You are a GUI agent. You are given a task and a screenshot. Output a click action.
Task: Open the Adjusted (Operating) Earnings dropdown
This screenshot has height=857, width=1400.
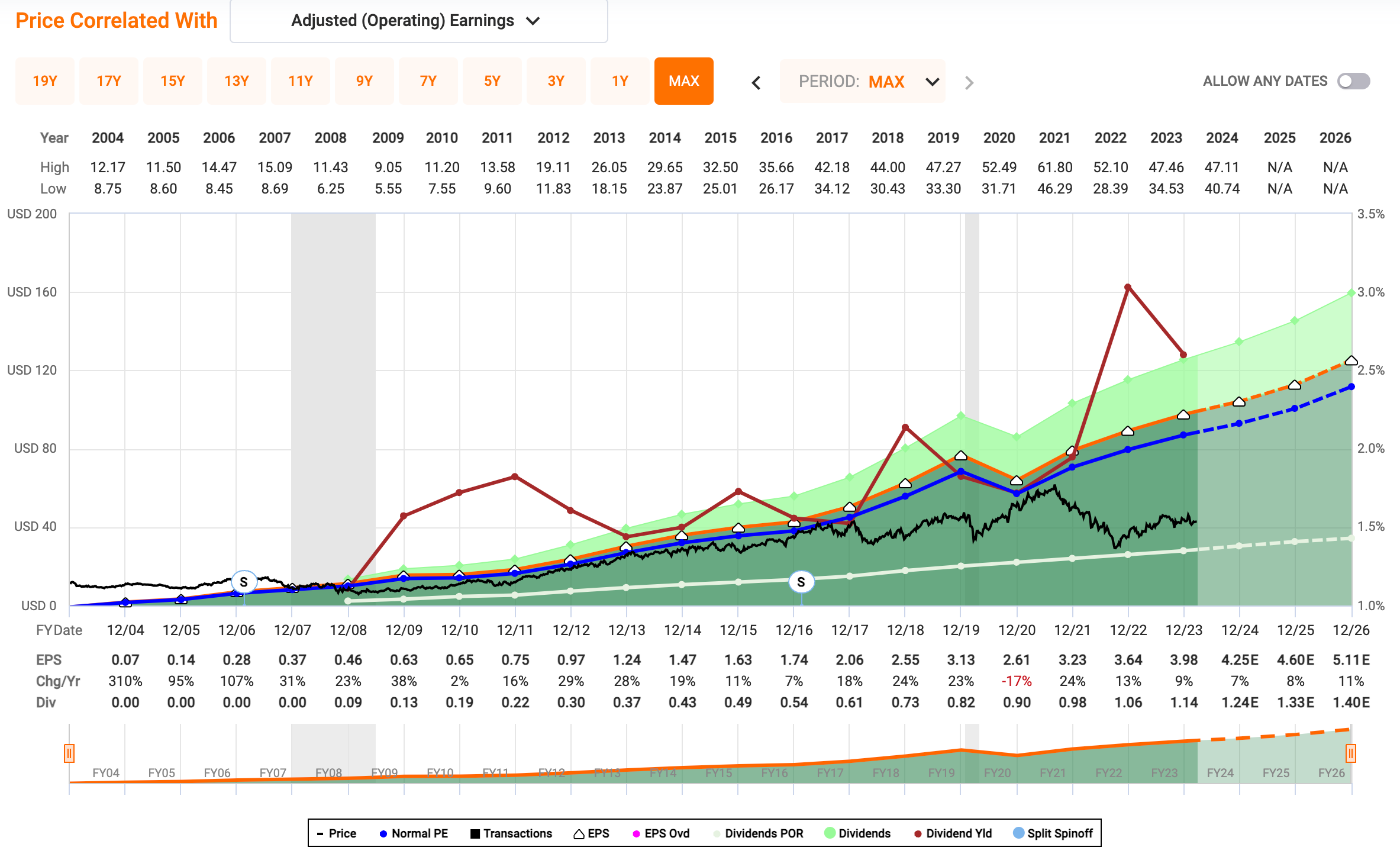click(418, 21)
